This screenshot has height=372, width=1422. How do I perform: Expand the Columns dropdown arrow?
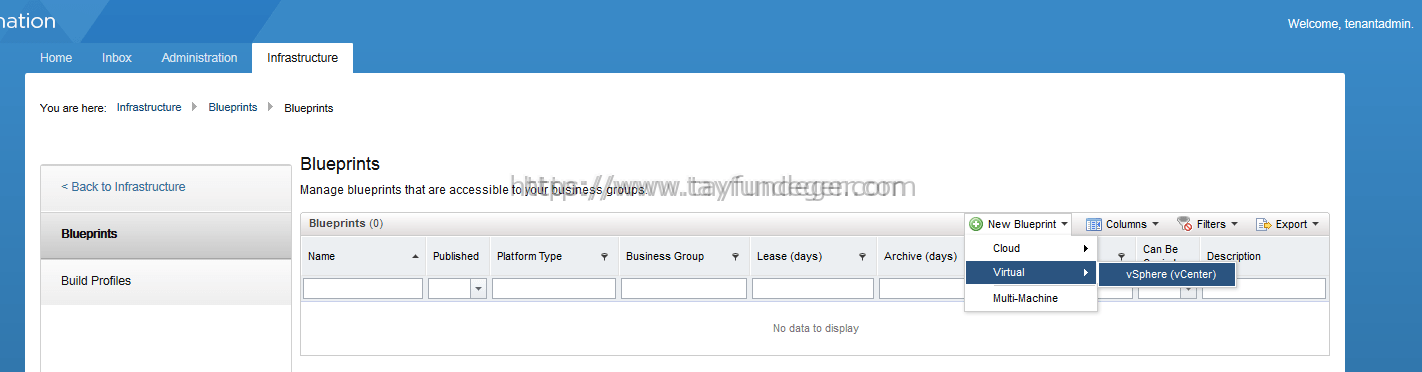tap(1155, 224)
